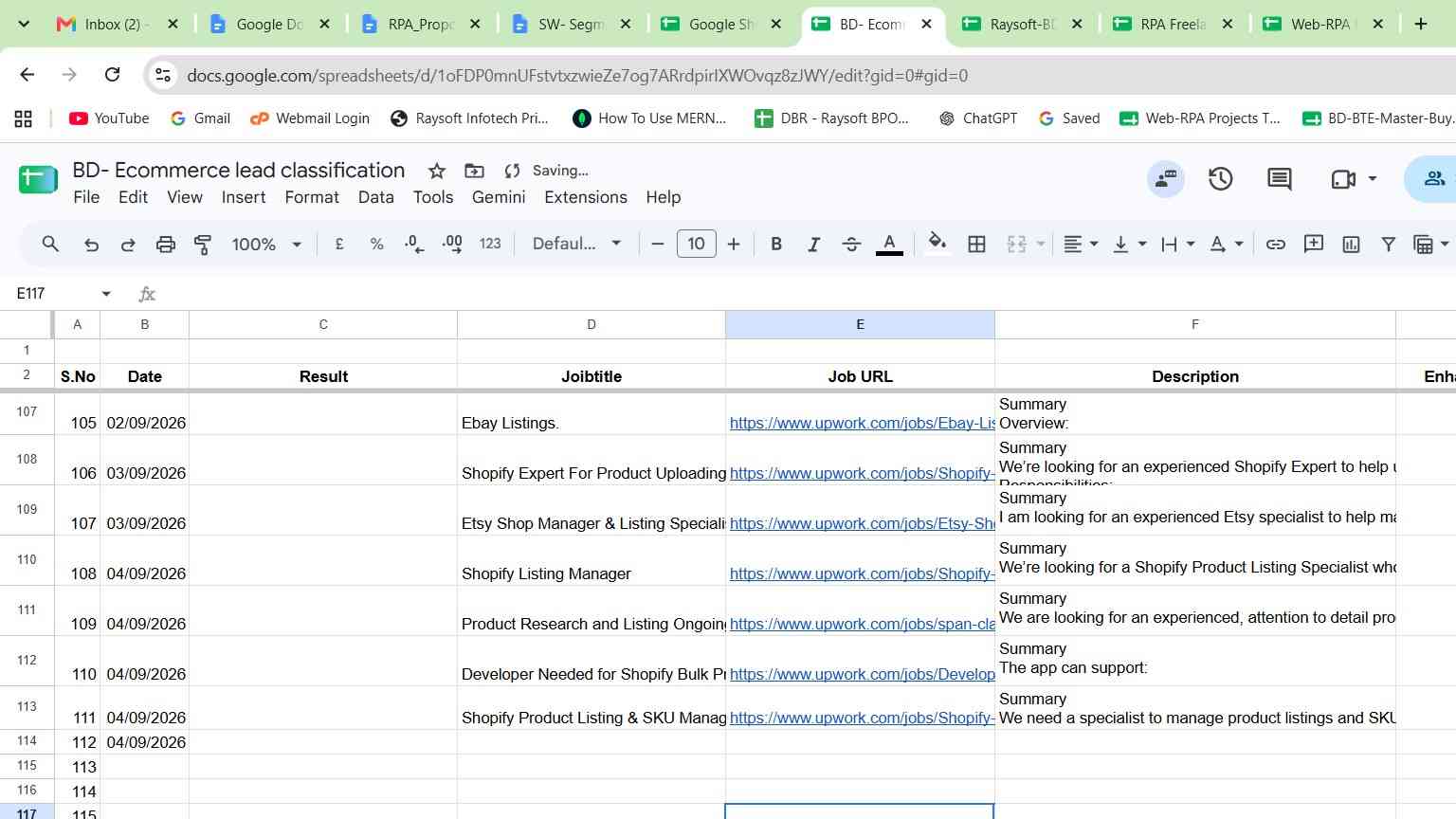1456x819 pixels.
Task: Open the comments panel icon
Action: (x=1279, y=178)
